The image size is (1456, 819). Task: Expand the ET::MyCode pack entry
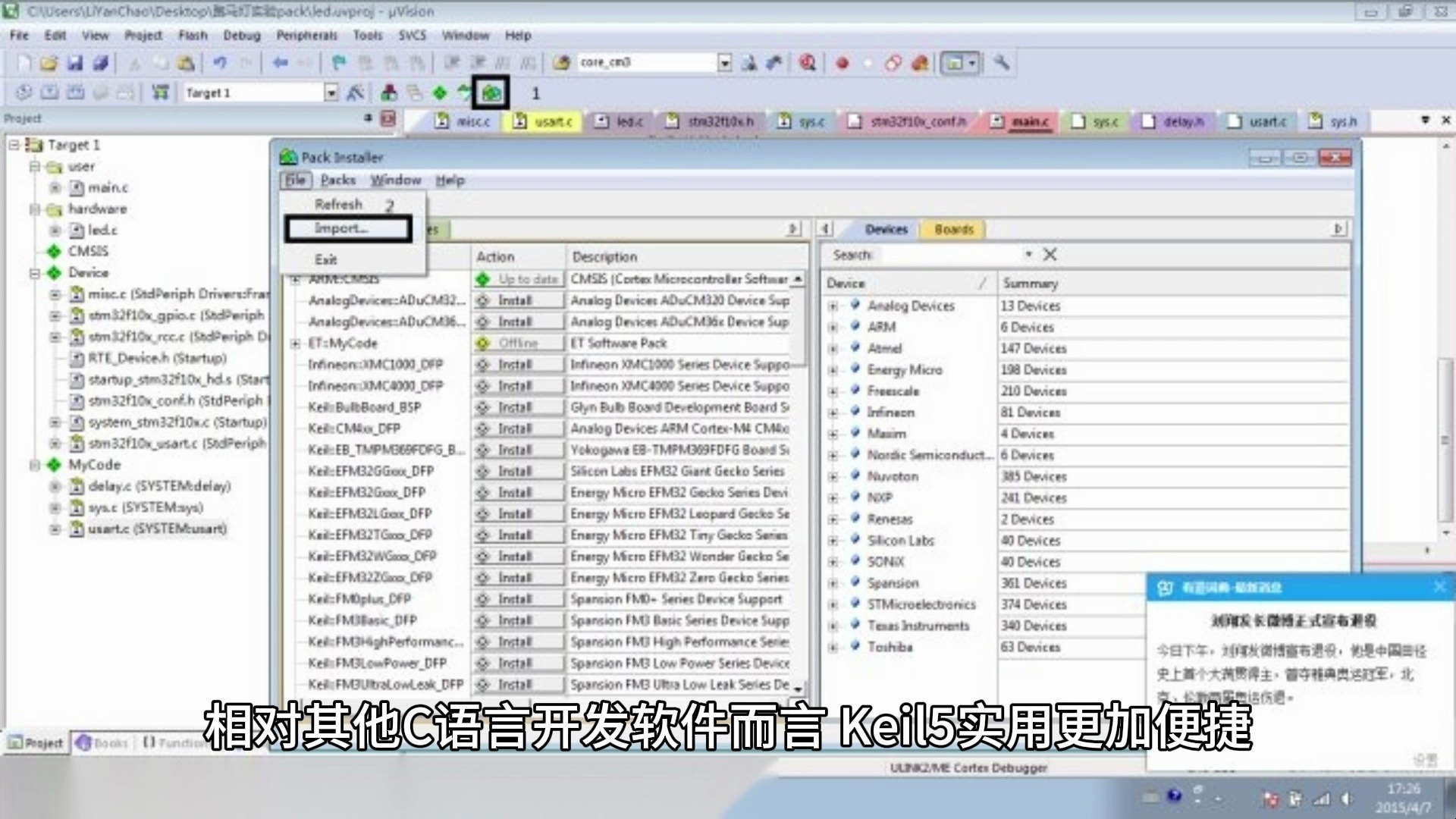point(296,344)
